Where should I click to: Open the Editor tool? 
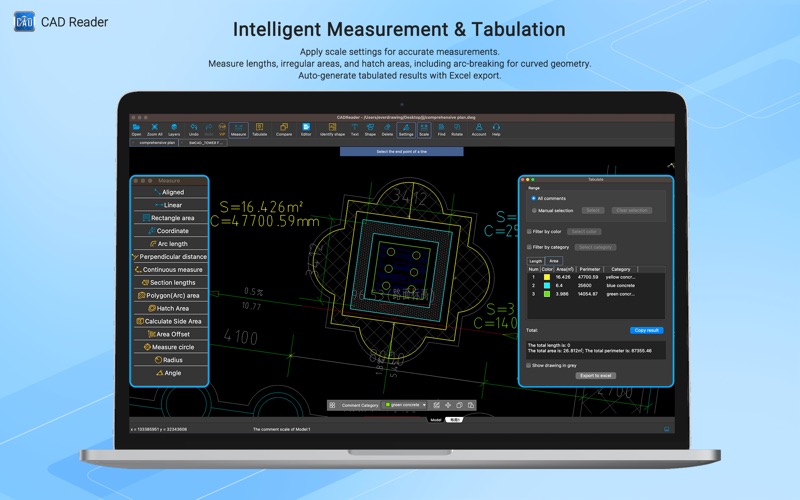click(x=306, y=130)
